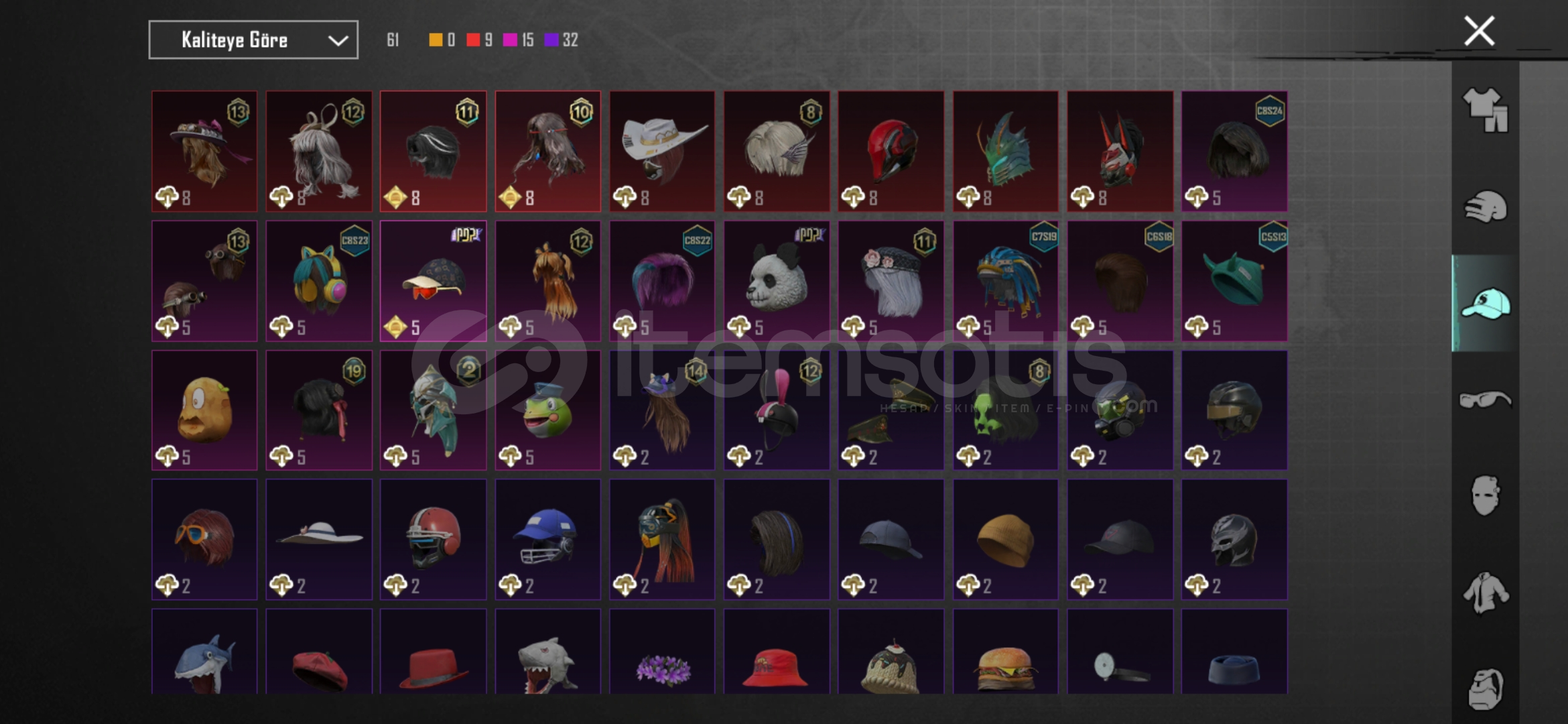Select the green frog head item

tap(548, 410)
